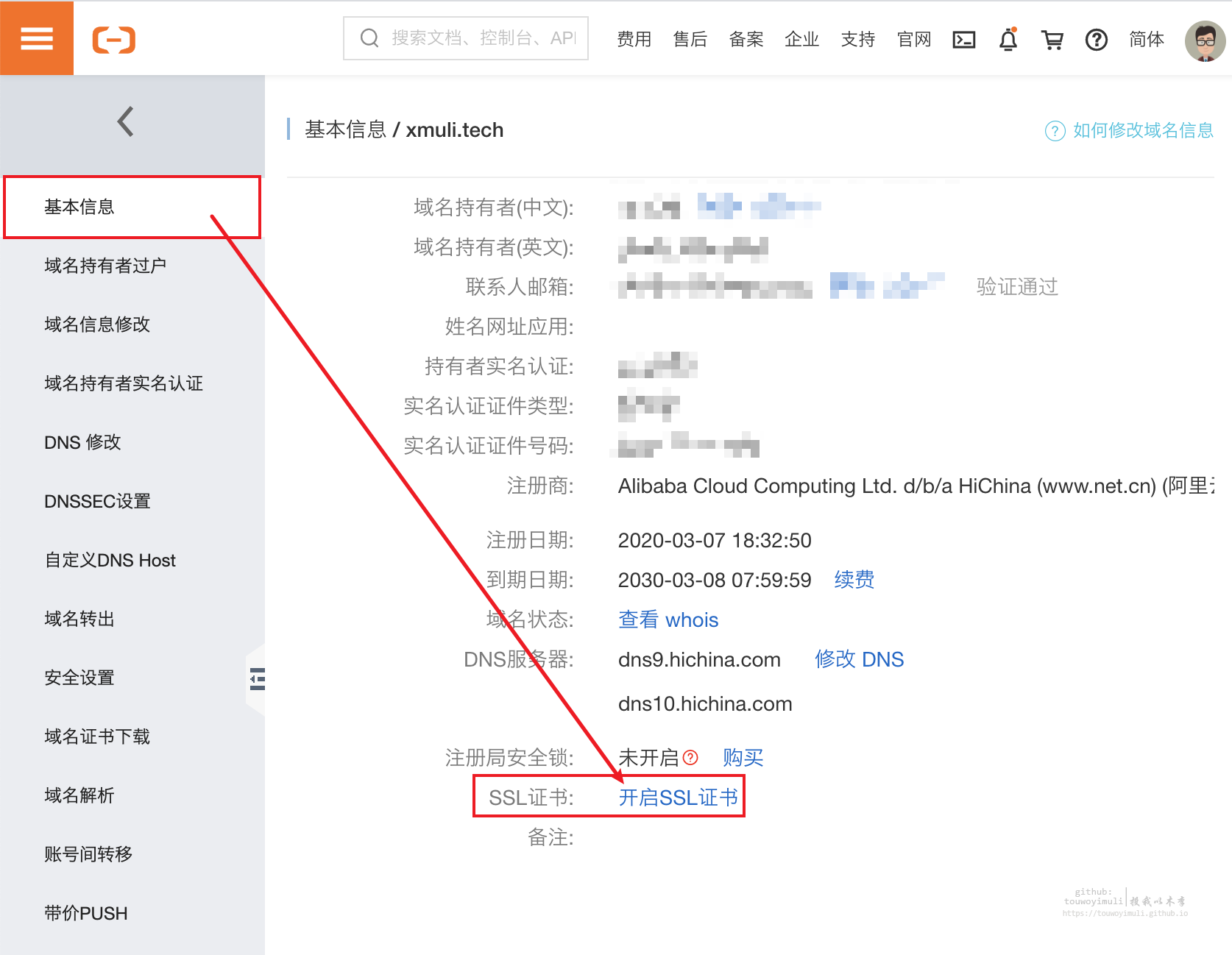Open the orange hamburger menu
The image size is (1232, 955).
pyautogui.click(x=37, y=38)
